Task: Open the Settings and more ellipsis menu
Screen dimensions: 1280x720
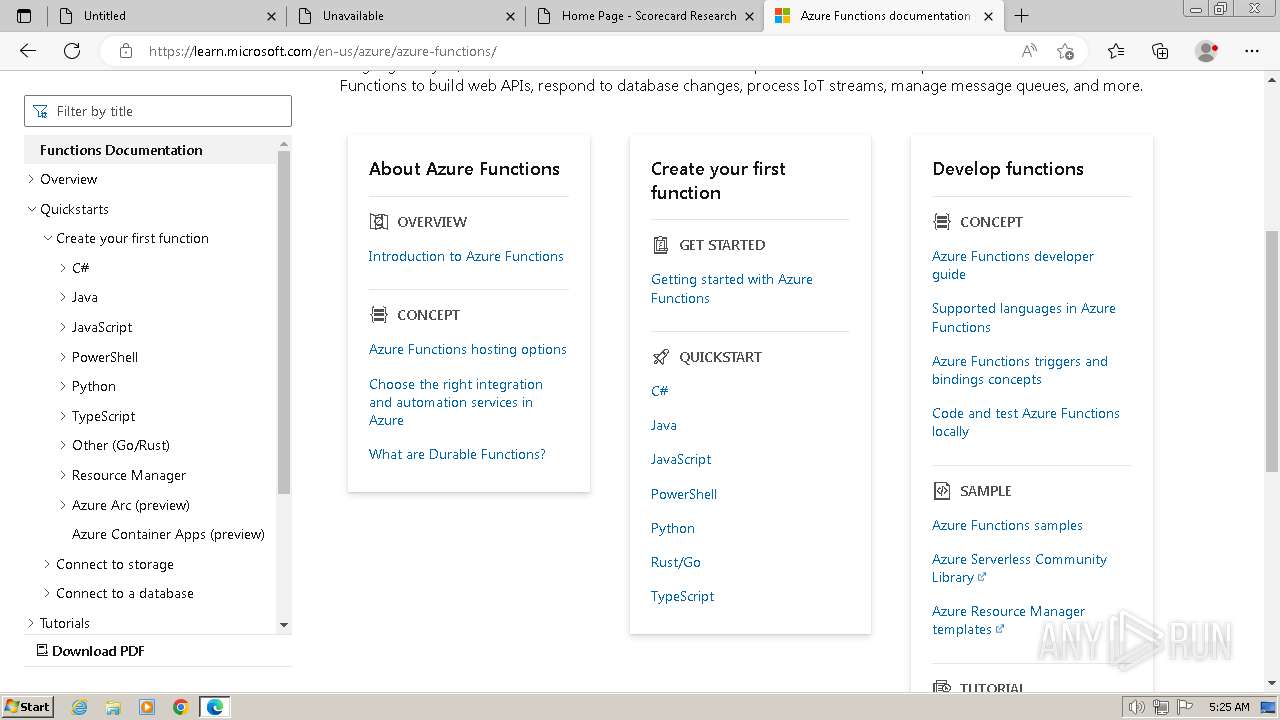Action: (1252, 51)
